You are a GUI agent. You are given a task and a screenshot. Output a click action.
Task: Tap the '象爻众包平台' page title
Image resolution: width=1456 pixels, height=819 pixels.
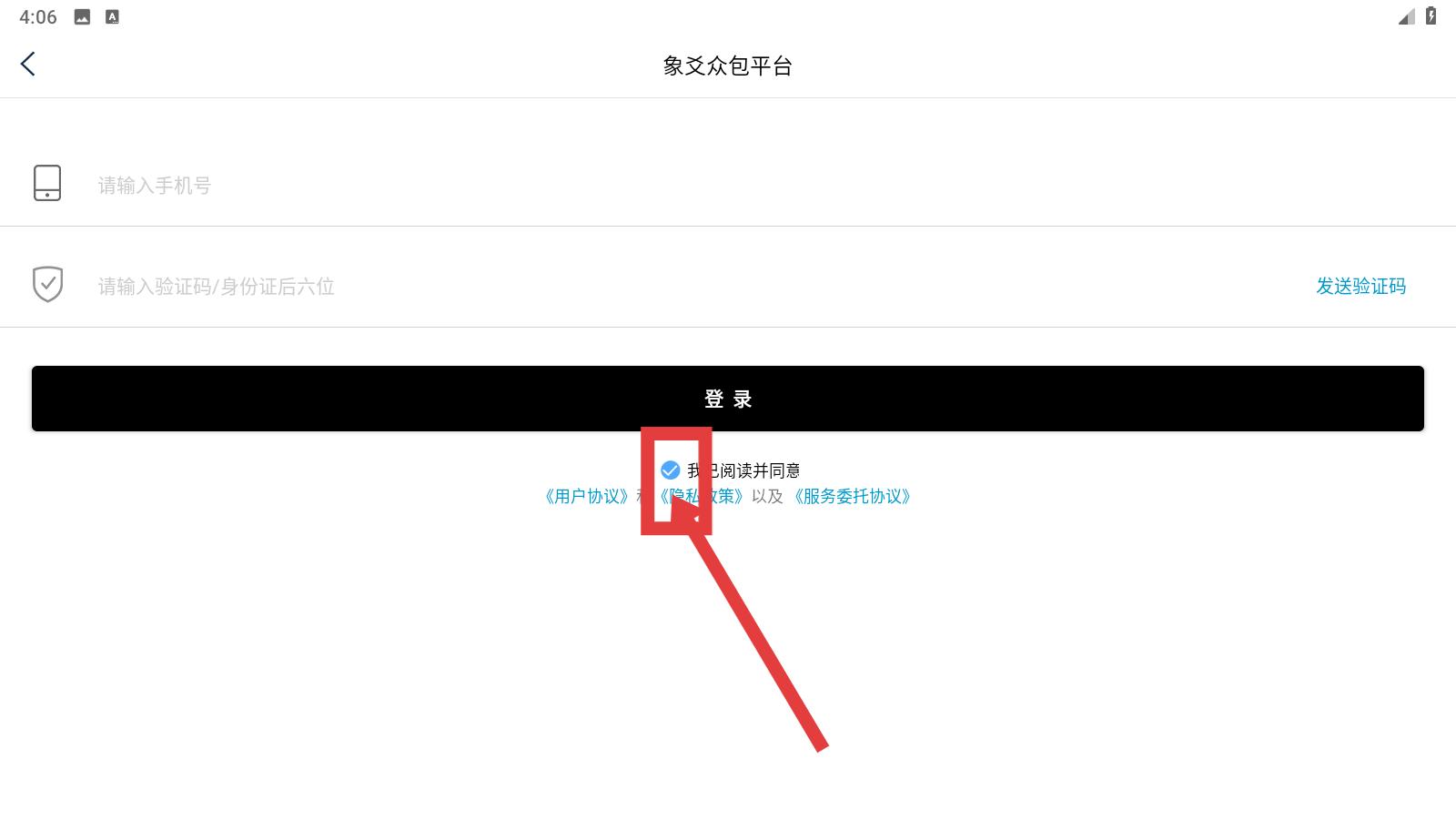coord(728,66)
